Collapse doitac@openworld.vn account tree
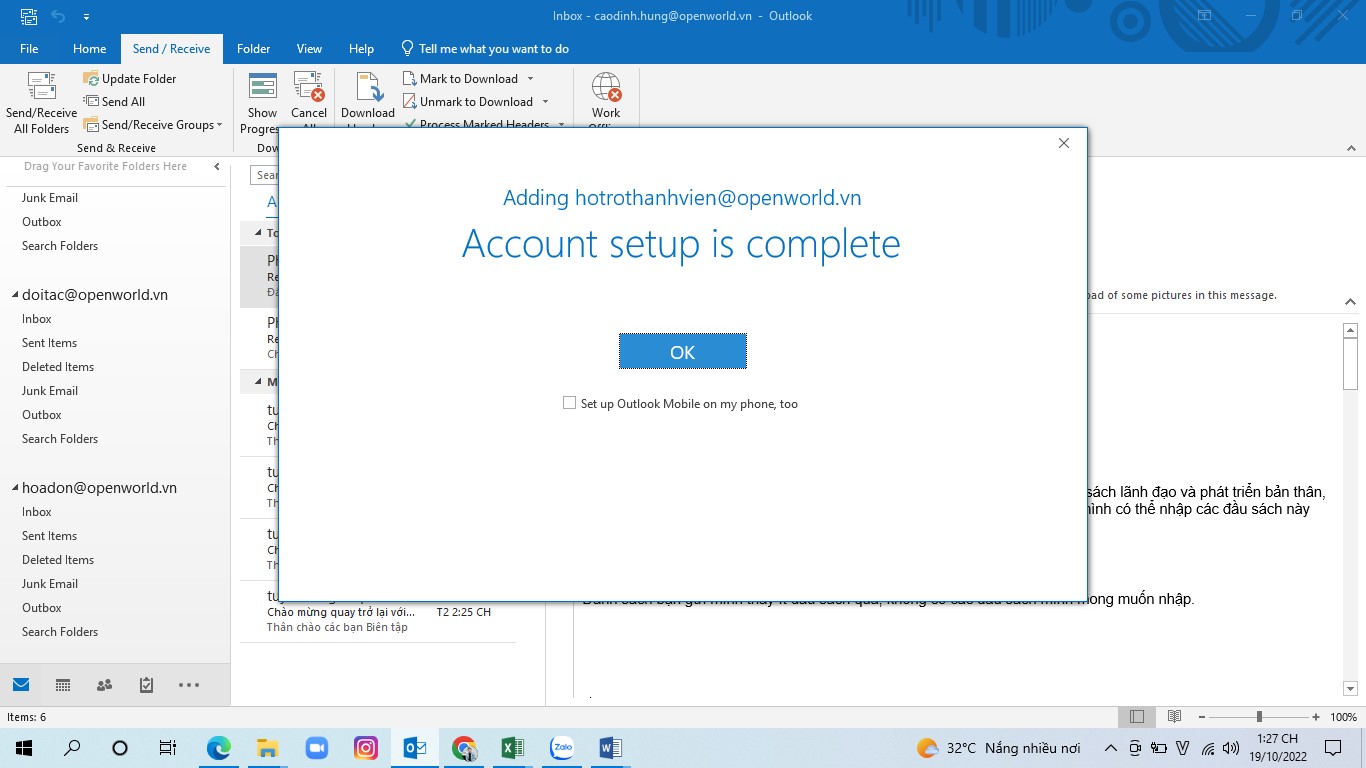Viewport: 1366px width, 768px height. [x=15, y=295]
